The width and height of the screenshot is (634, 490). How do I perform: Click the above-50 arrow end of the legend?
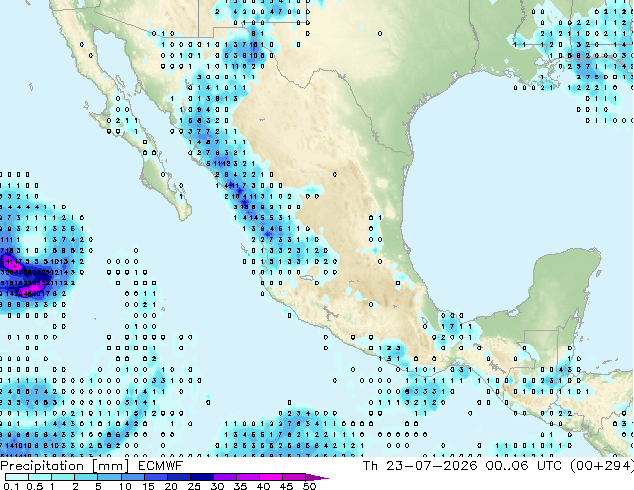tap(316, 478)
